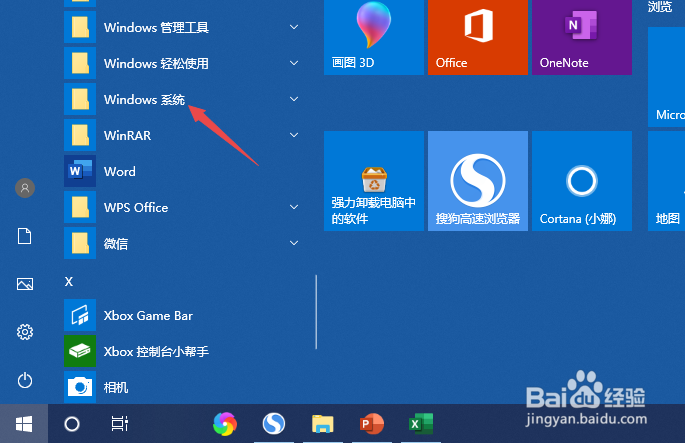
Task: Open the 地图 tile
Action: (667, 181)
